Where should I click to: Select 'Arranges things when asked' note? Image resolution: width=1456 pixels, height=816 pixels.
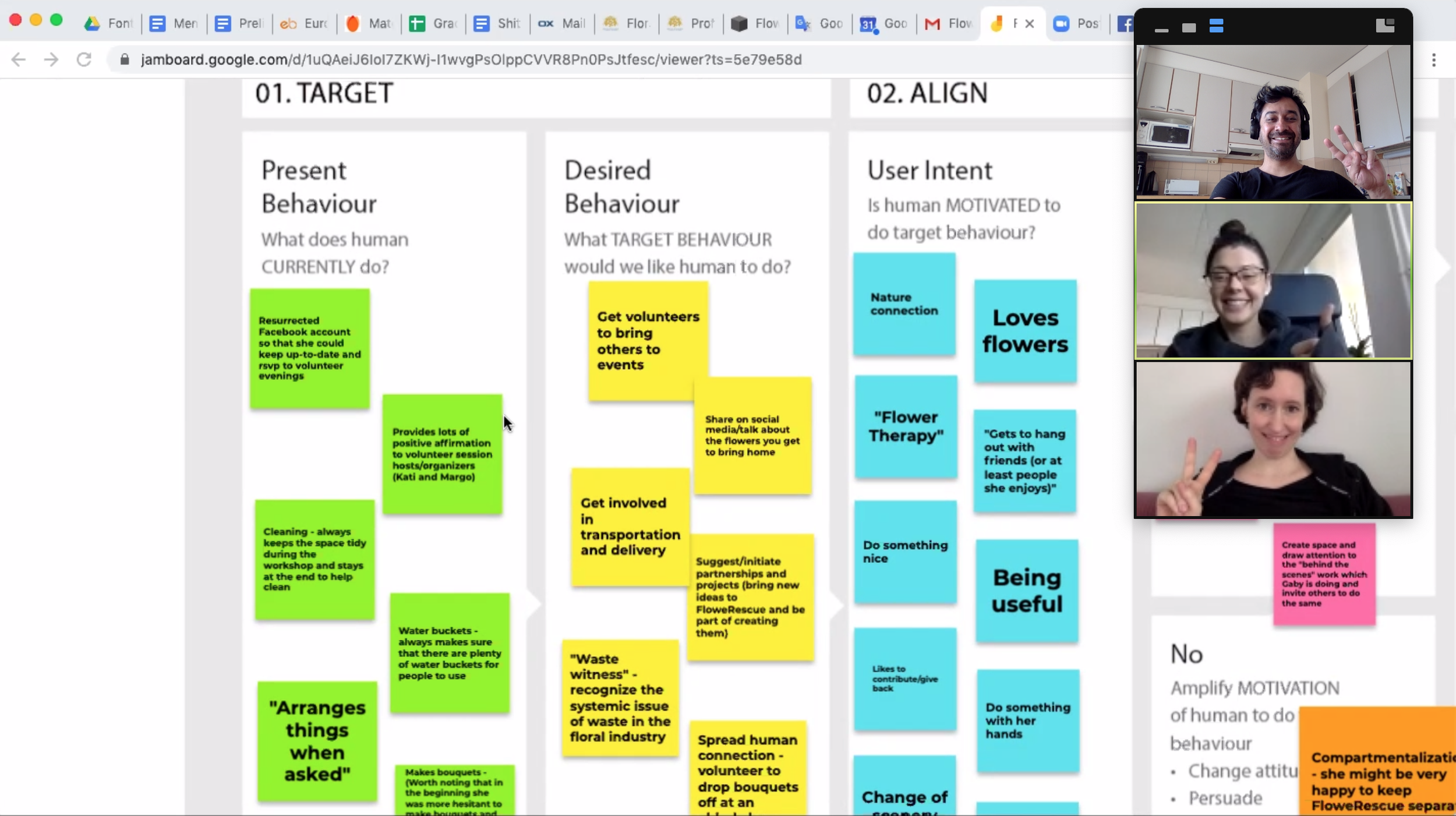(x=317, y=741)
